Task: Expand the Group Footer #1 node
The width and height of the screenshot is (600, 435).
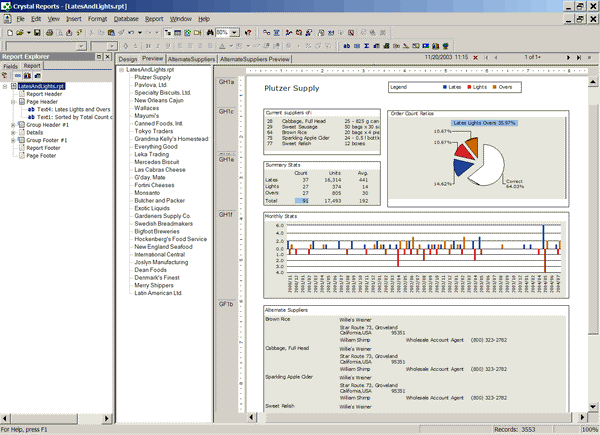Action: pyautogui.click(x=13, y=140)
